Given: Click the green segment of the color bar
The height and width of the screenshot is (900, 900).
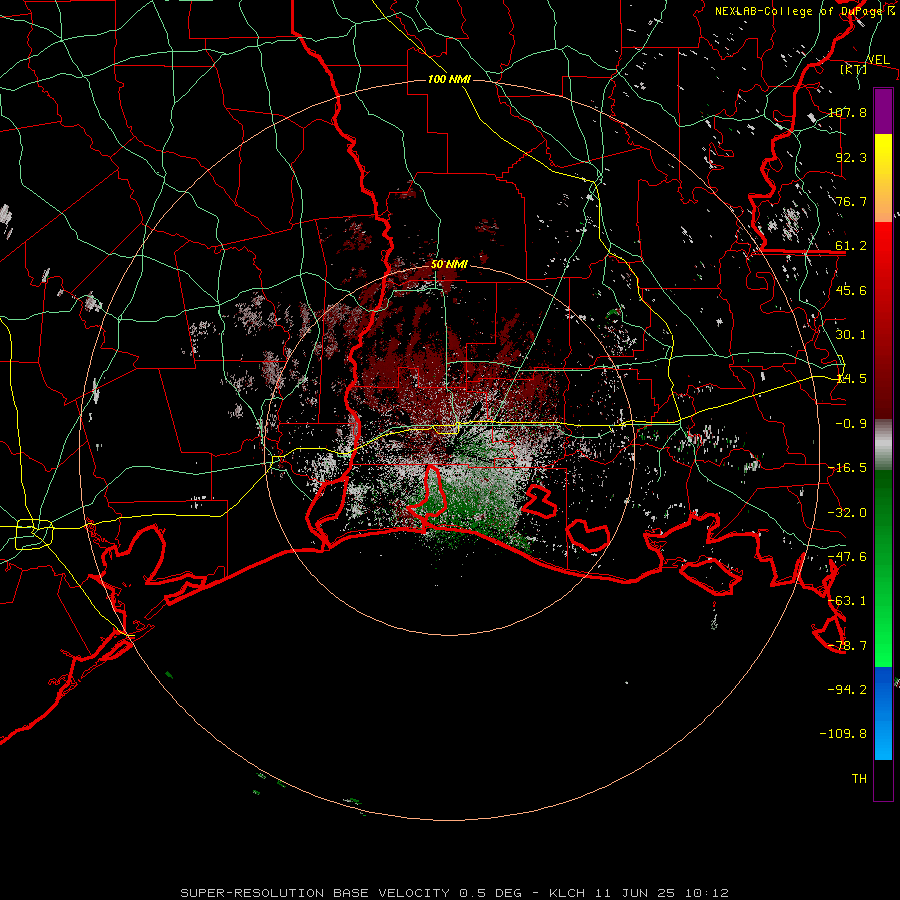Looking at the screenshot, I should [x=883, y=568].
